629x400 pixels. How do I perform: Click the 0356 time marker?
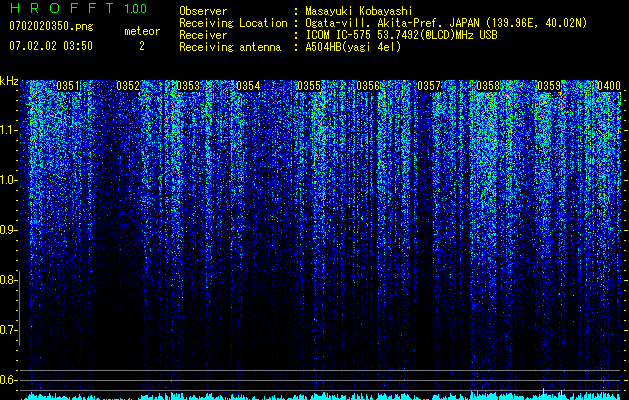pos(368,86)
